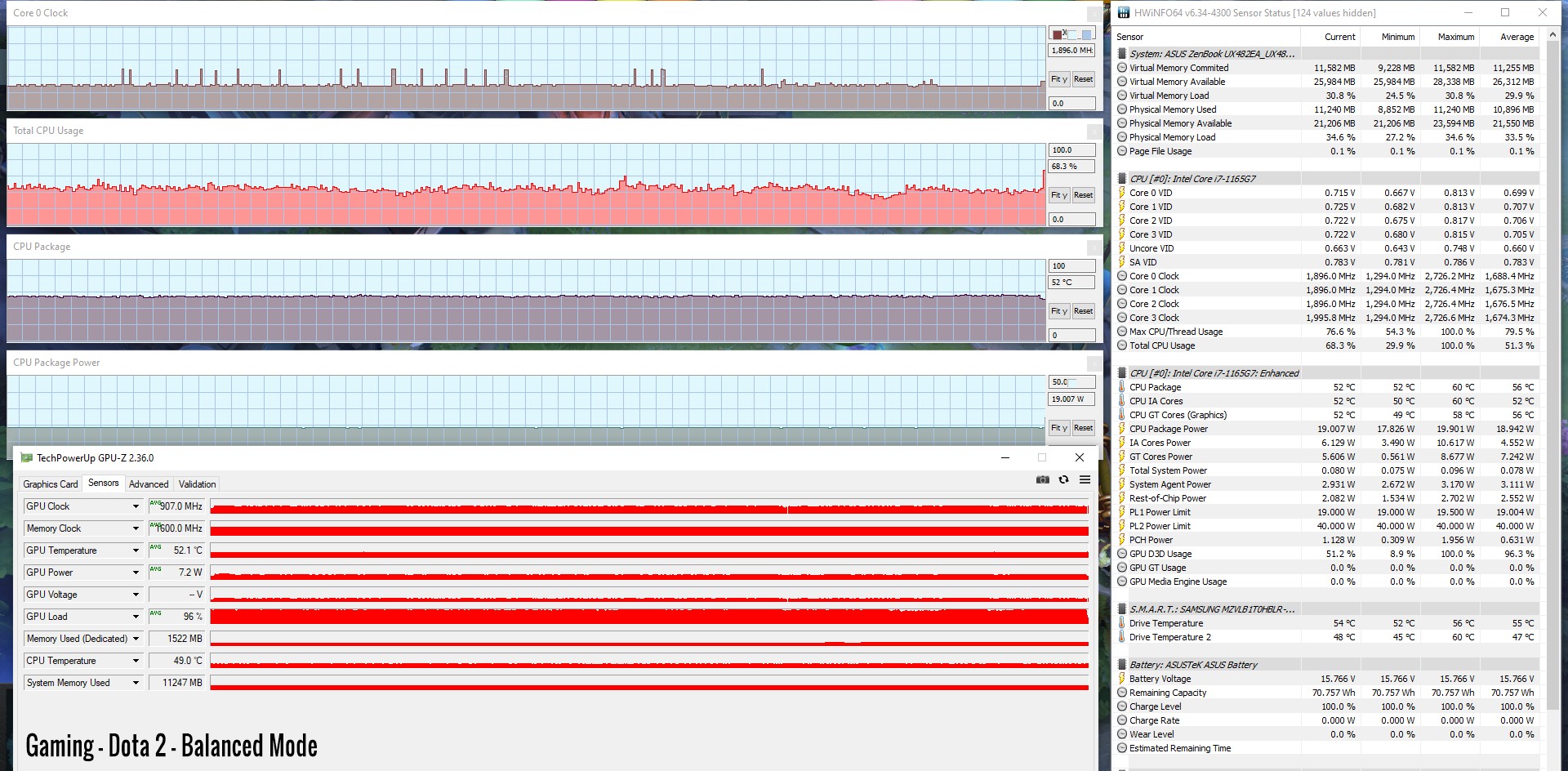The width and height of the screenshot is (1568, 771).
Task: Open the GPU Power sensor dropdown
Action: click(x=136, y=573)
